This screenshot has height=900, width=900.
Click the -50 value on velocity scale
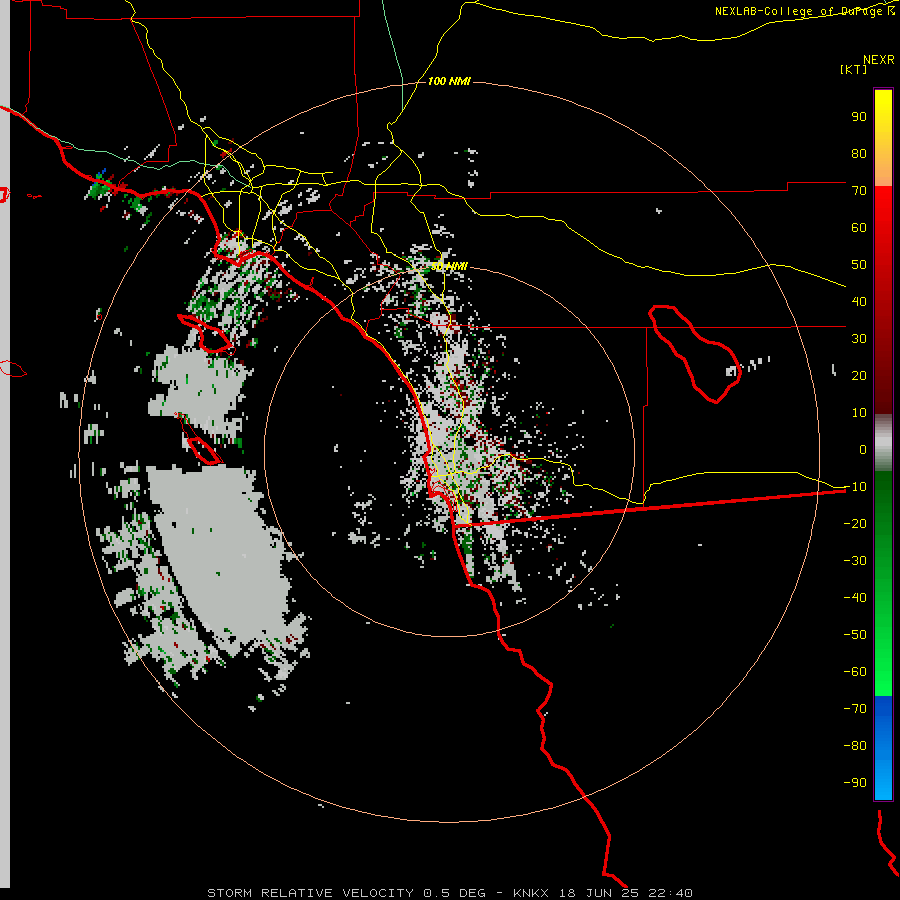(855, 635)
